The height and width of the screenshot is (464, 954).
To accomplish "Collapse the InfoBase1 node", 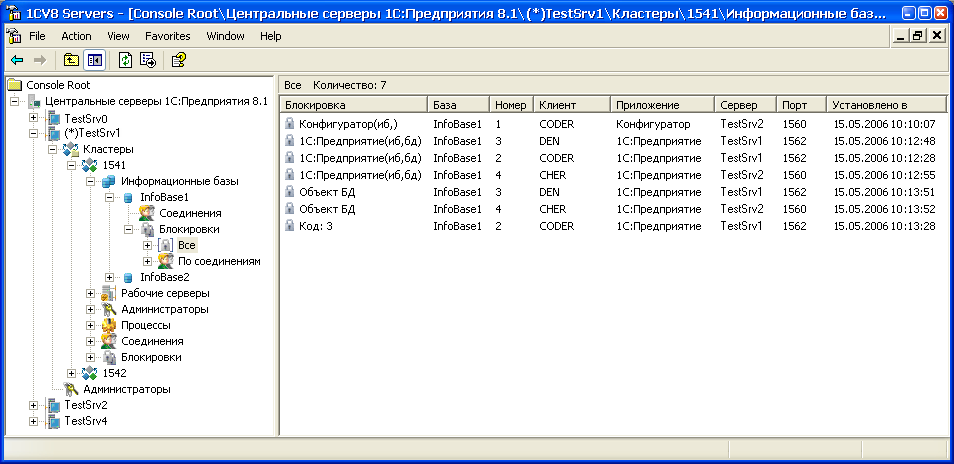I will [x=110, y=197].
